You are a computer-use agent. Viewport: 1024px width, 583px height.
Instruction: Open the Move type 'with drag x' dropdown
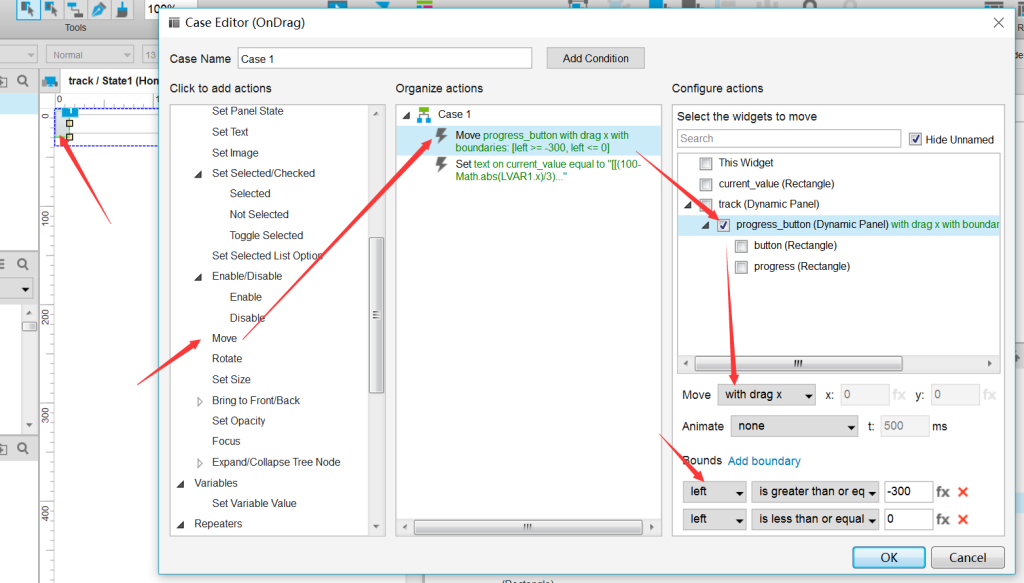(x=766, y=394)
